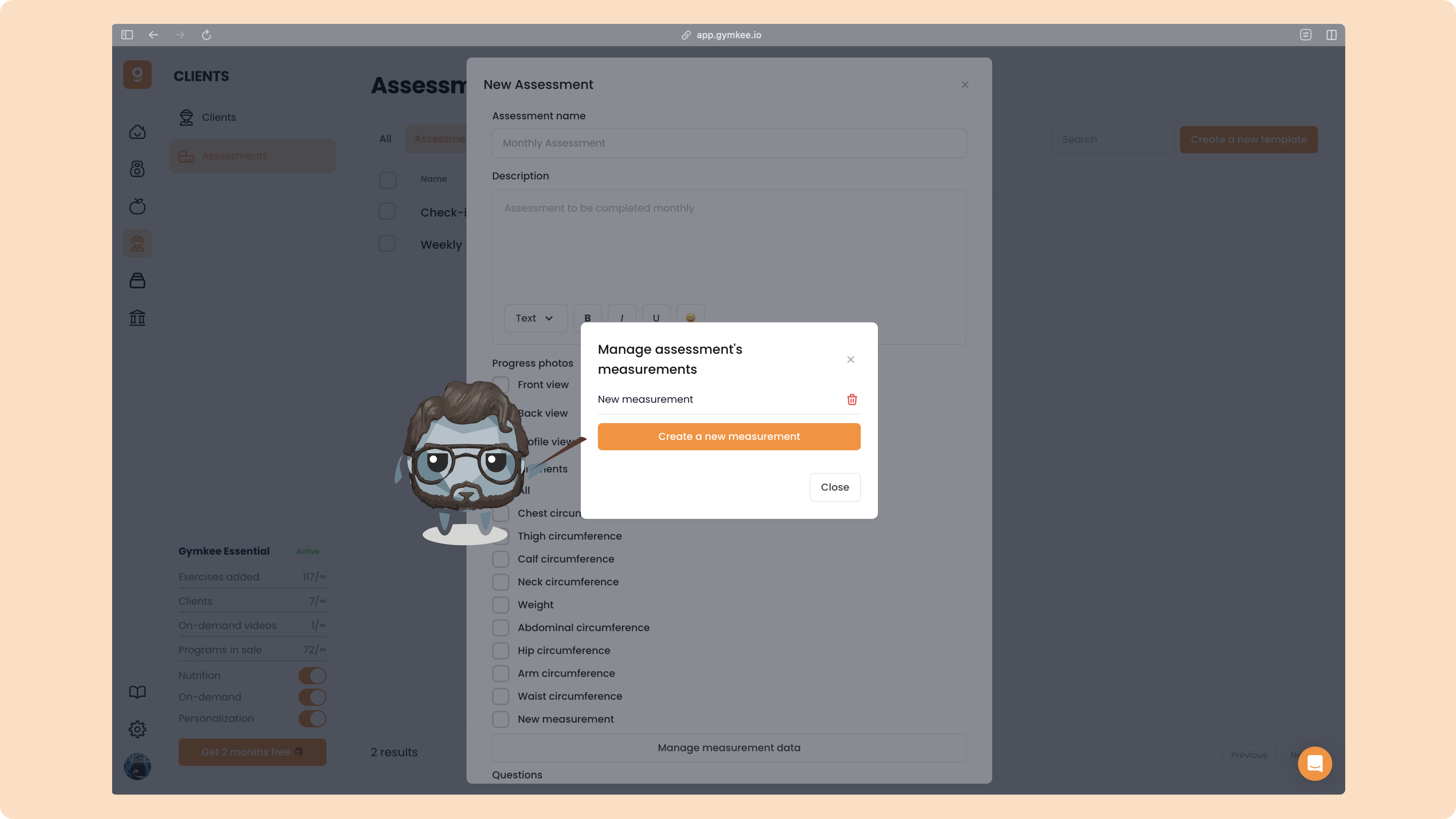Toggle italic formatting in description editor
Image resolution: width=1456 pixels, height=819 pixels.
(622, 318)
